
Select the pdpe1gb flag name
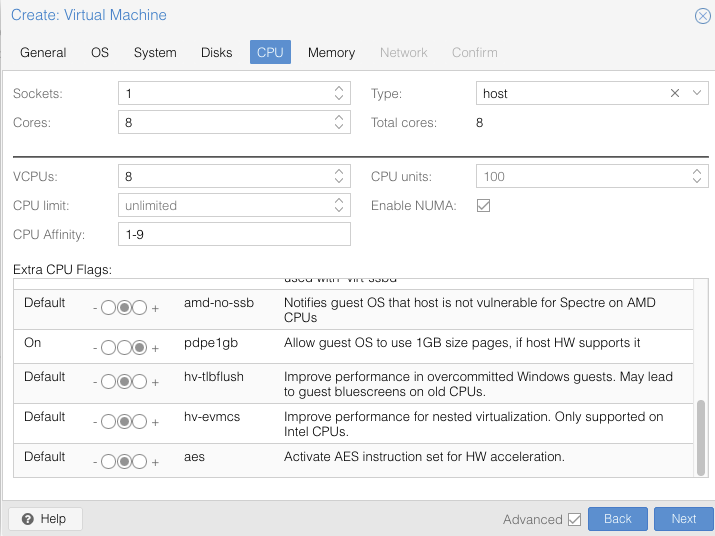[211, 343]
